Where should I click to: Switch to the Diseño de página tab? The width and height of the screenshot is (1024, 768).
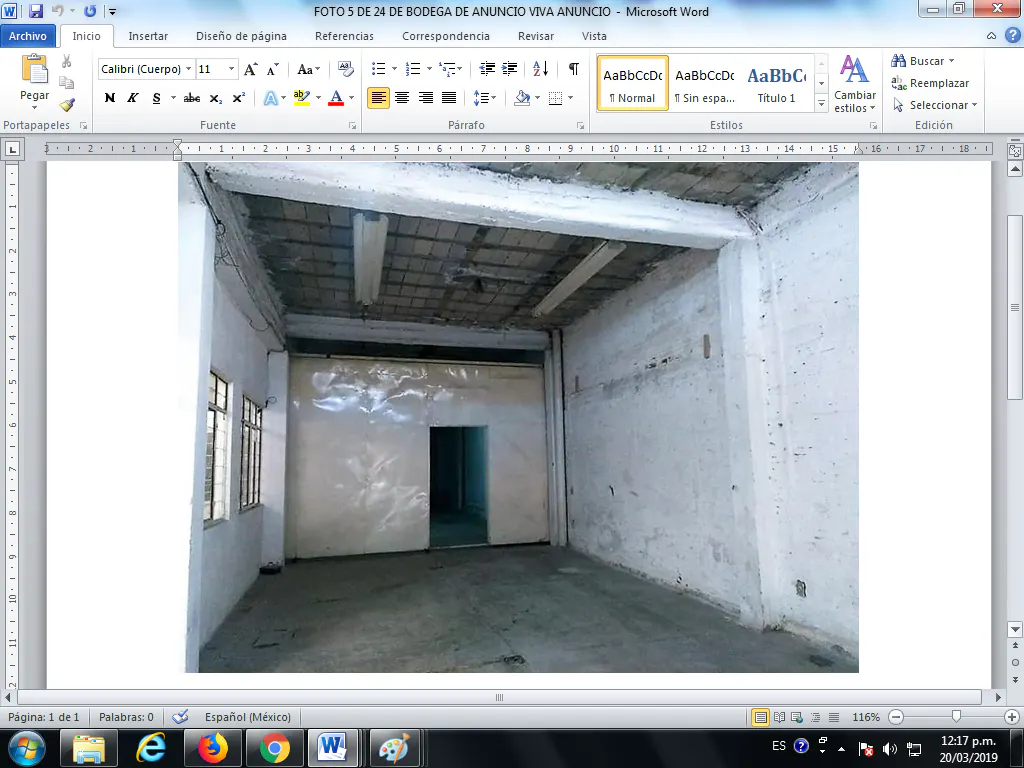click(241, 36)
